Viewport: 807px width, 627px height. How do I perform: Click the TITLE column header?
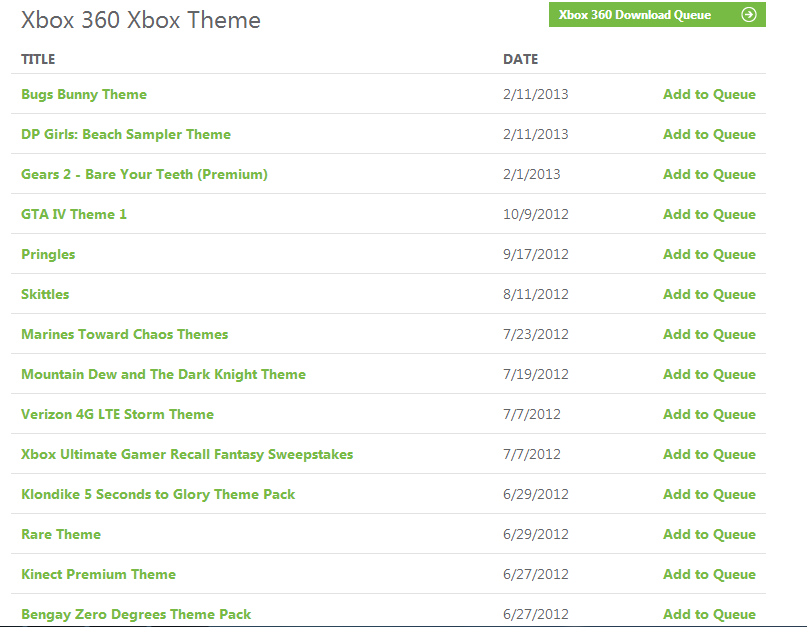38,59
